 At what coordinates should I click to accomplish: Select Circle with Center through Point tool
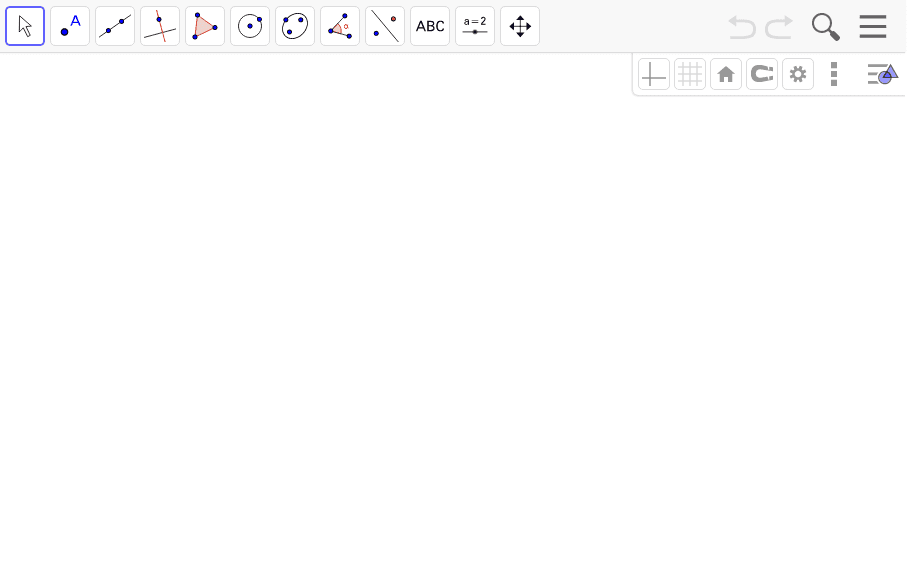coord(250,26)
